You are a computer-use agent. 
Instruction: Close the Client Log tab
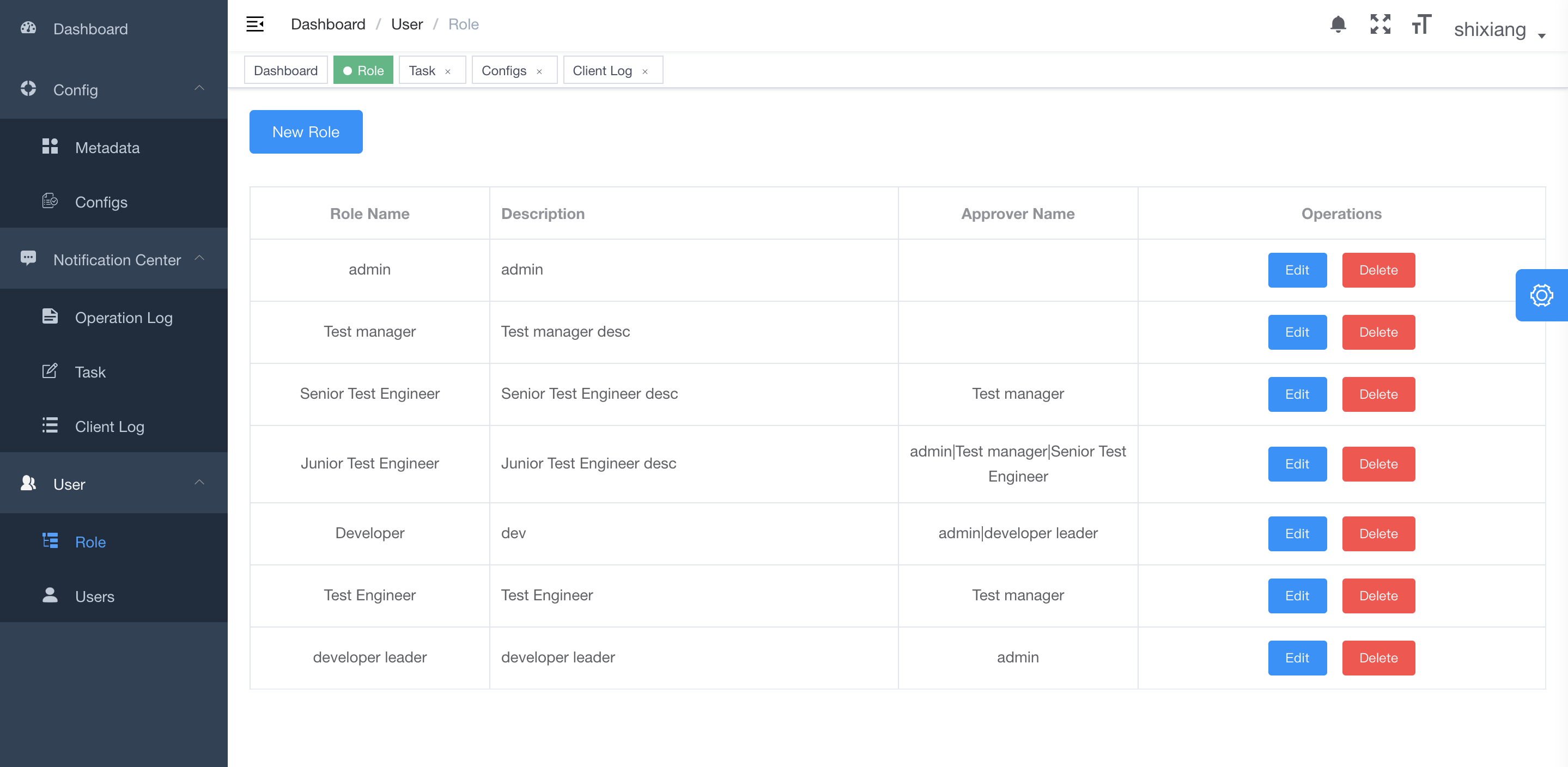click(x=645, y=71)
